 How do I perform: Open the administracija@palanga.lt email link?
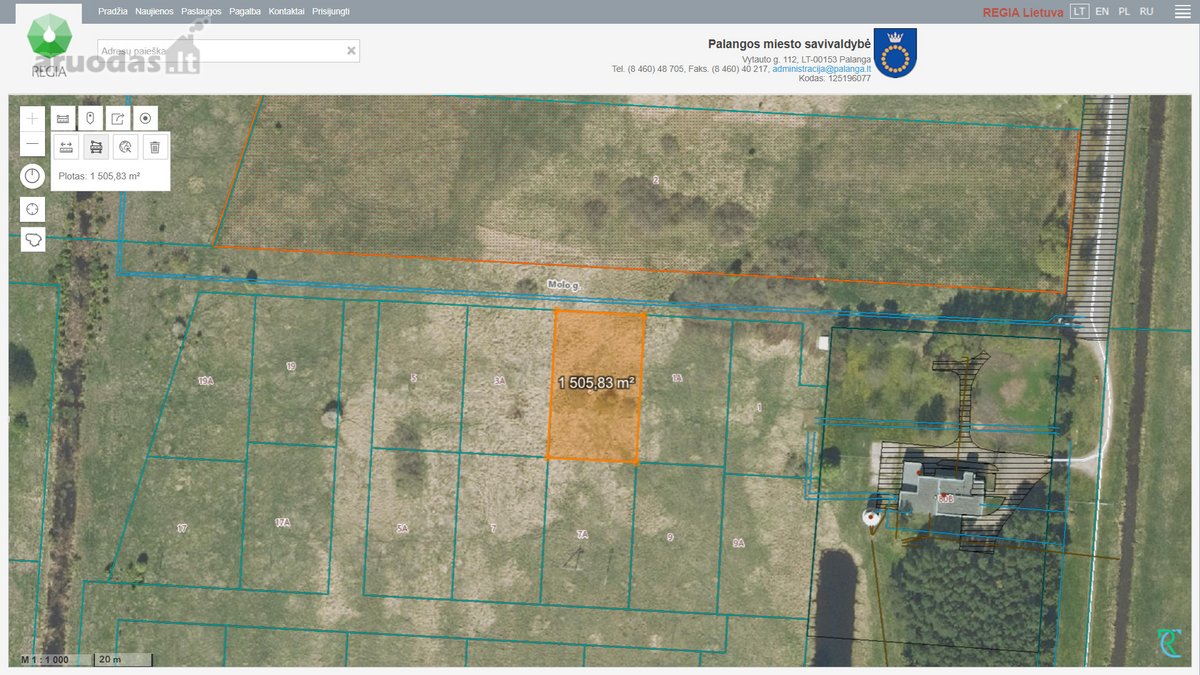click(821, 69)
